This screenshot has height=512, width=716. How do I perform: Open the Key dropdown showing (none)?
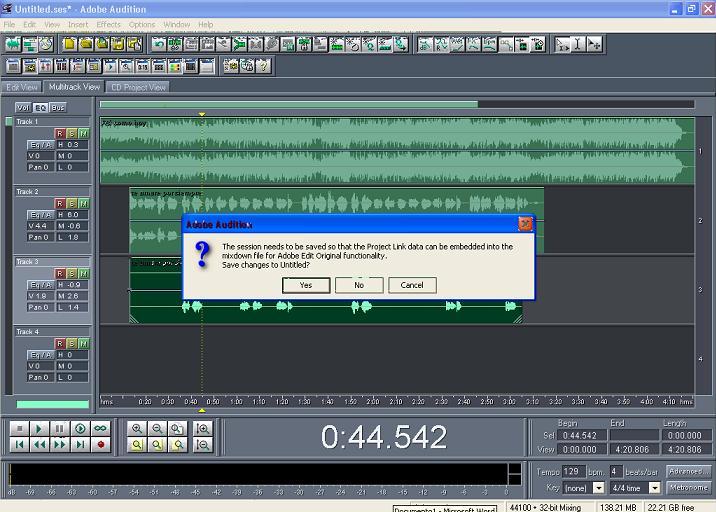(x=598, y=488)
